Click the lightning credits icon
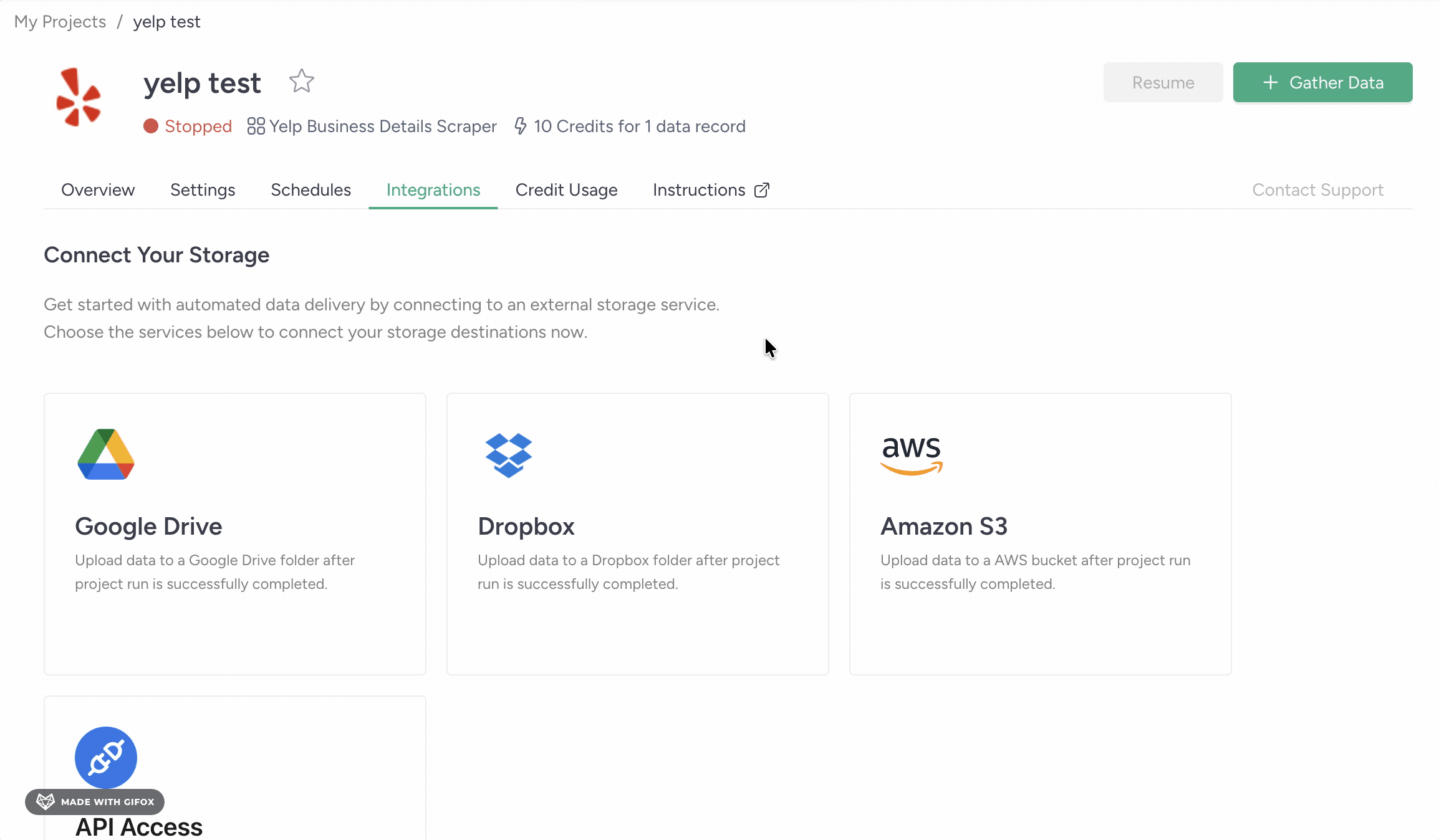Screen dimensions: 1439x840 [x=521, y=126]
